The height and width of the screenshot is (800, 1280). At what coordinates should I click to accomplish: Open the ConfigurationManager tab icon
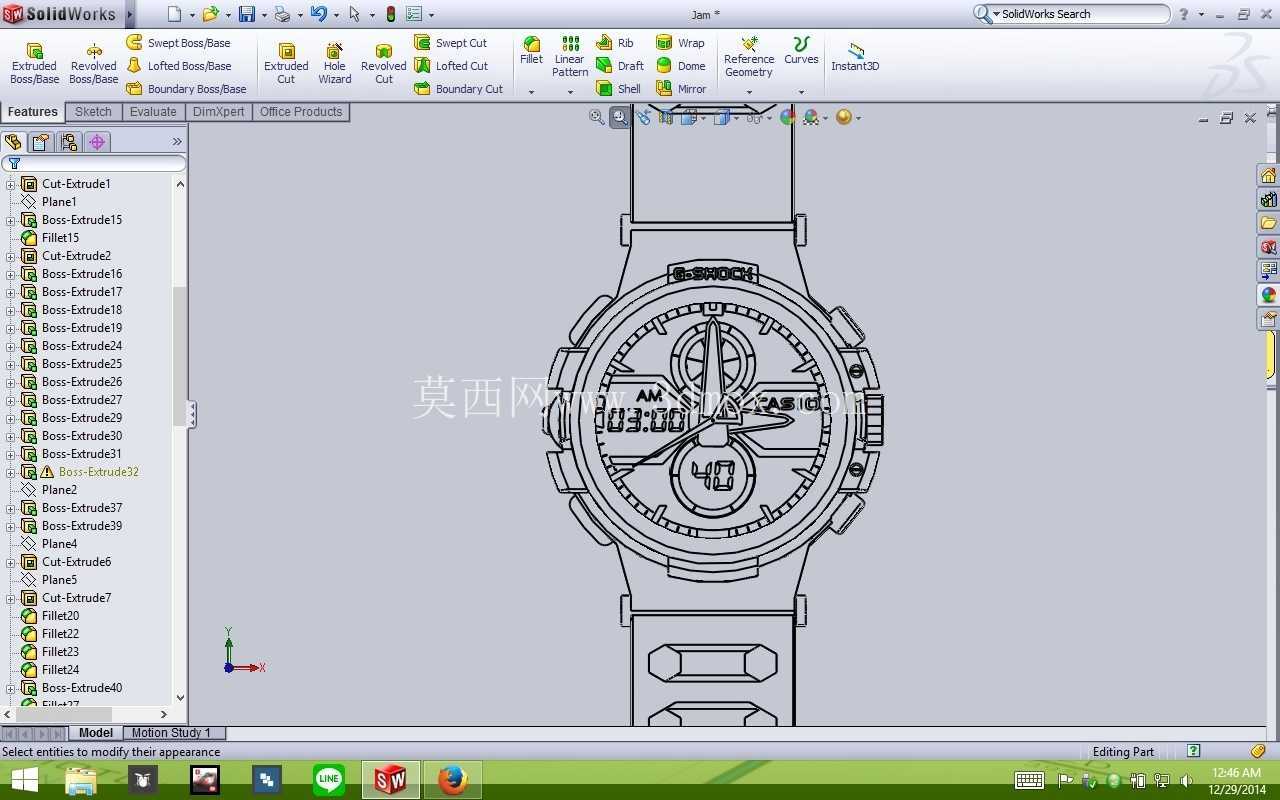click(x=69, y=142)
